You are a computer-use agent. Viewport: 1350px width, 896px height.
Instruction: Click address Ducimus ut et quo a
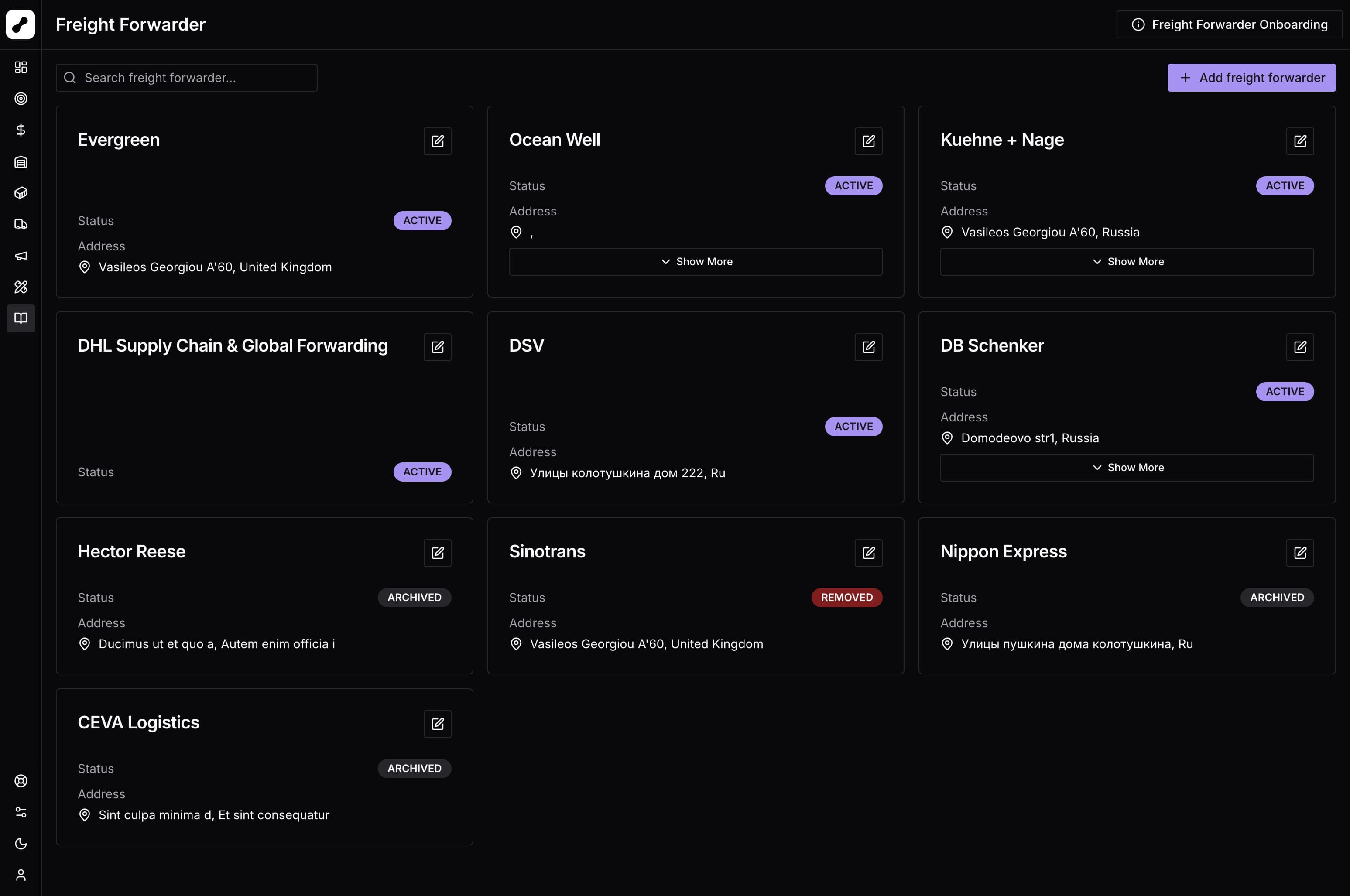pyautogui.click(x=216, y=644)
